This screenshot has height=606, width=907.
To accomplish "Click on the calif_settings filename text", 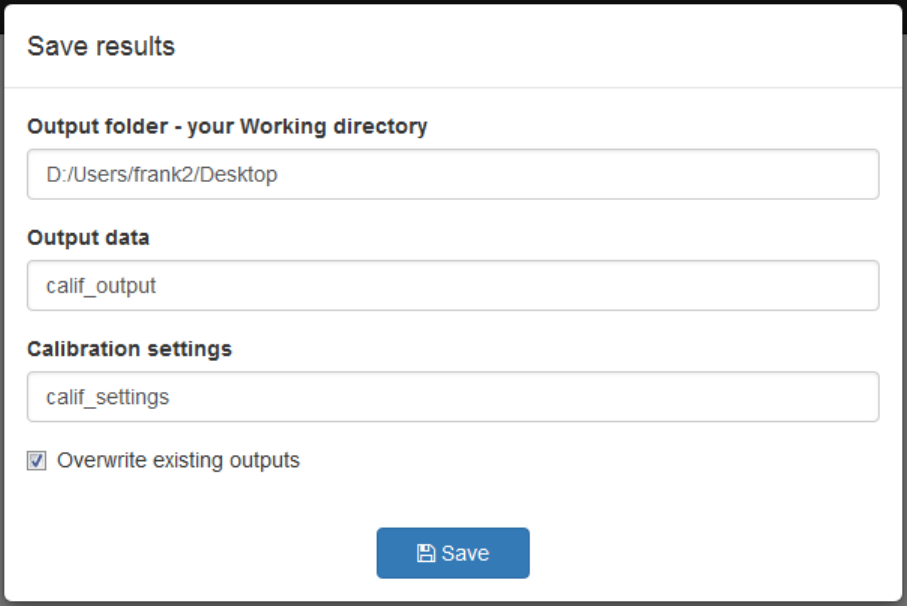I will [x=108, y=397].
